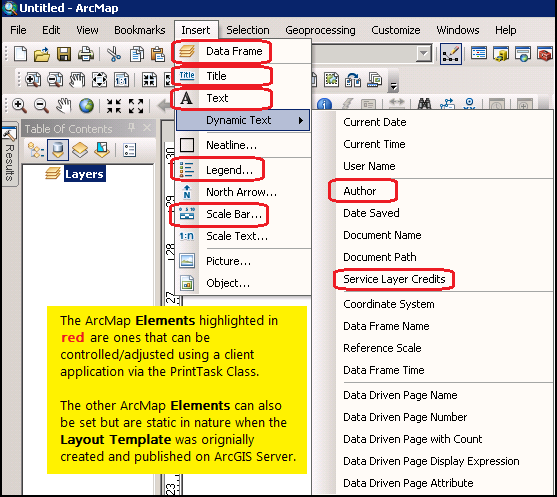Viewport: 557px width, 497px height.
Task: Insert a North Arrow
Action: (x=243, y=192)
